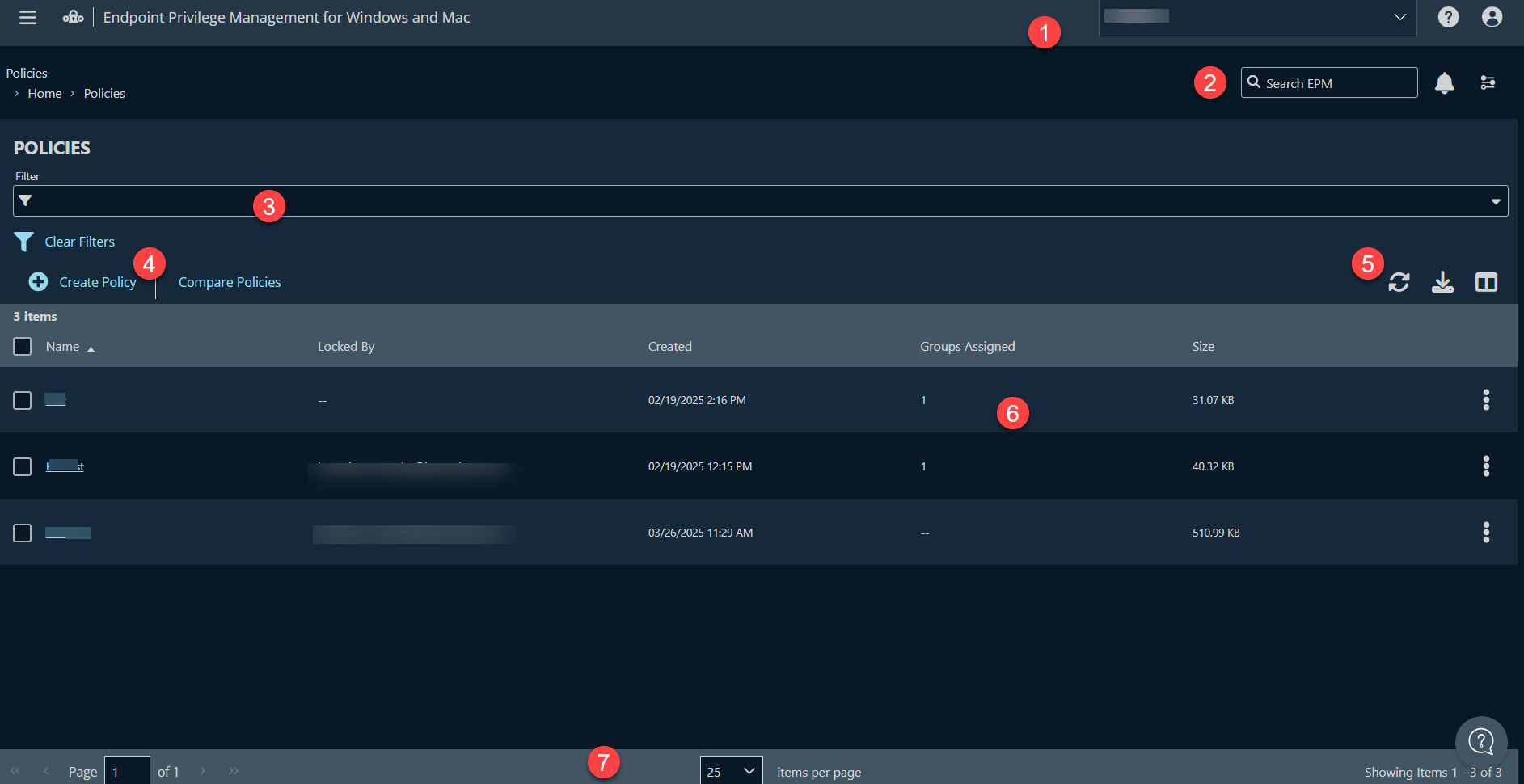Open the notifications bell
Screen dimensions: 1524x784
coord(1444,82)
